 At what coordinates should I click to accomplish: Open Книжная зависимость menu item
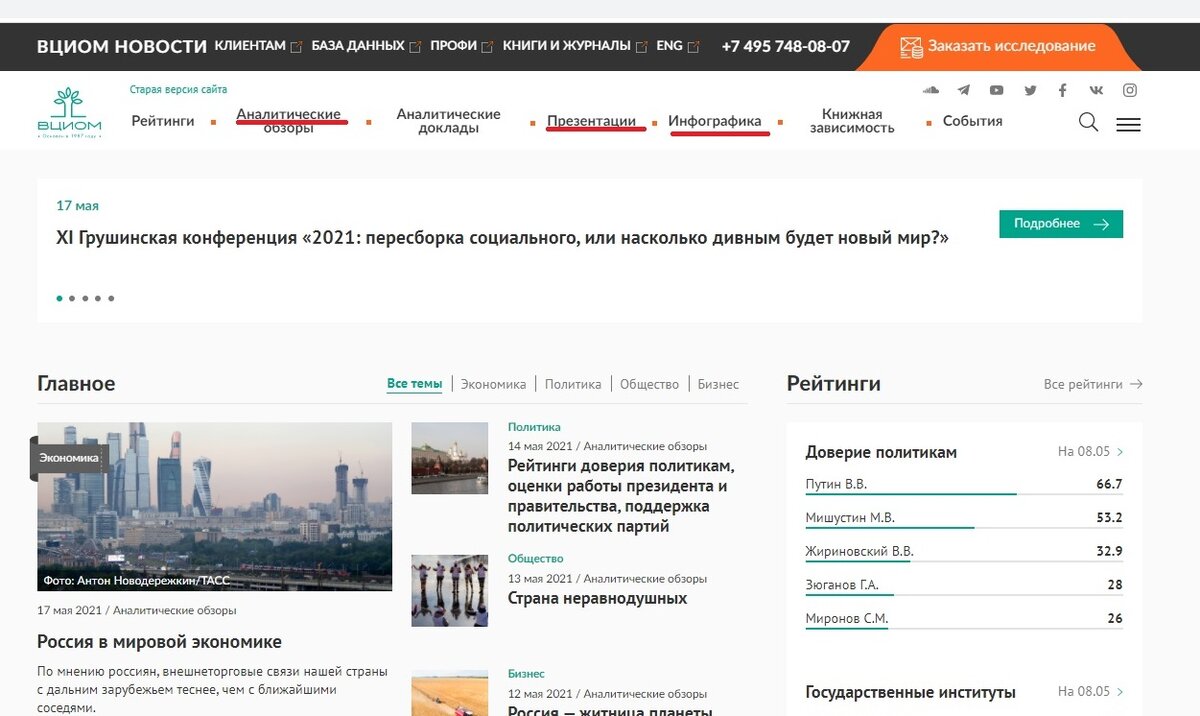tap(852, 121)
